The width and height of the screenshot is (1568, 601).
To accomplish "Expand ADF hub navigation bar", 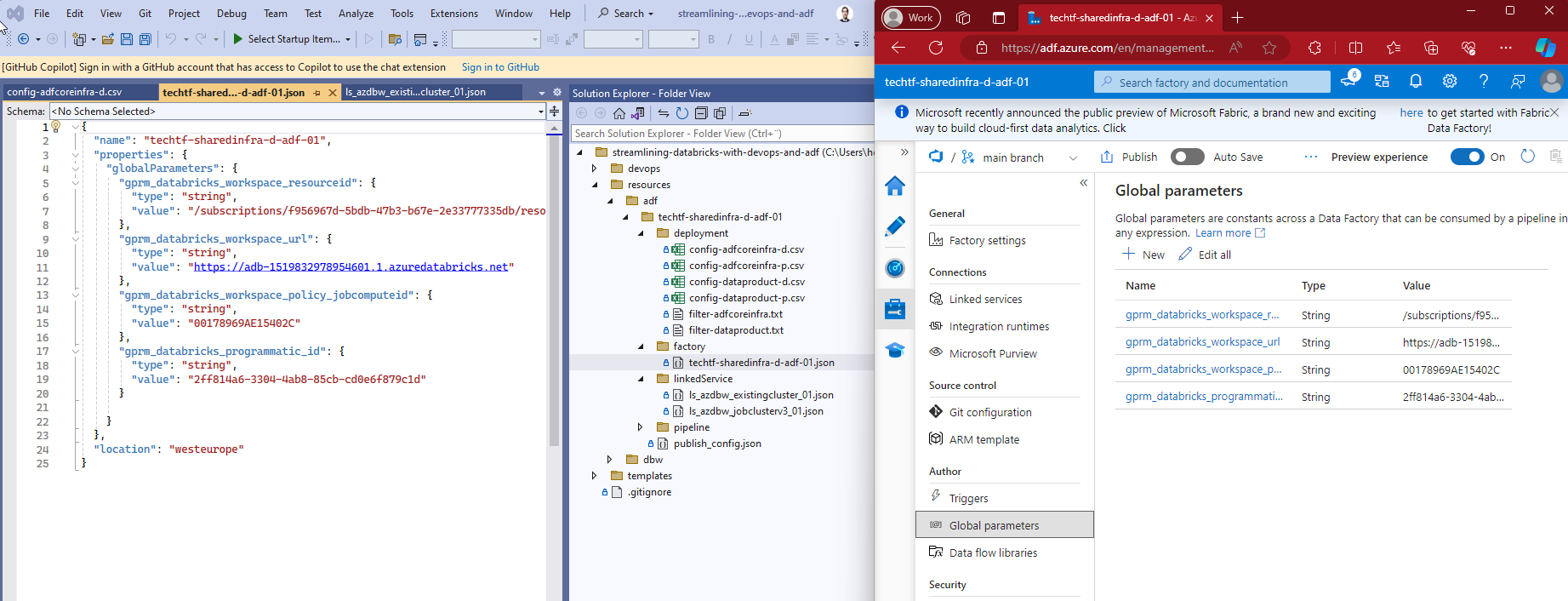I will (904, 152).
